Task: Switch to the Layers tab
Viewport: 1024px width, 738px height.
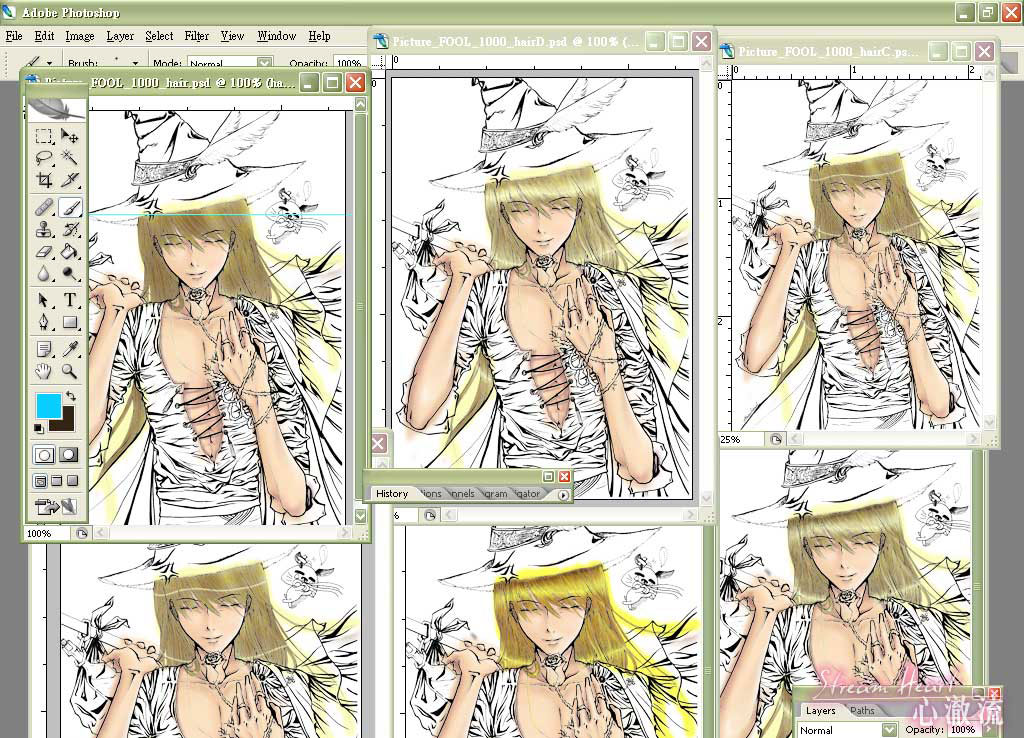Action: tap(820, 711)
